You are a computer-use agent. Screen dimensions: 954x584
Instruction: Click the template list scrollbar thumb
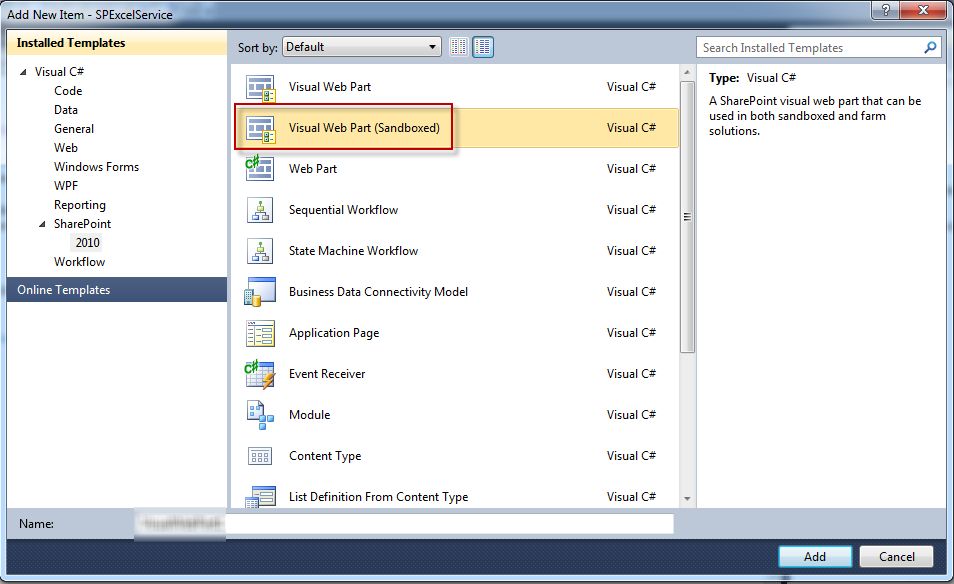coord(687,217)
